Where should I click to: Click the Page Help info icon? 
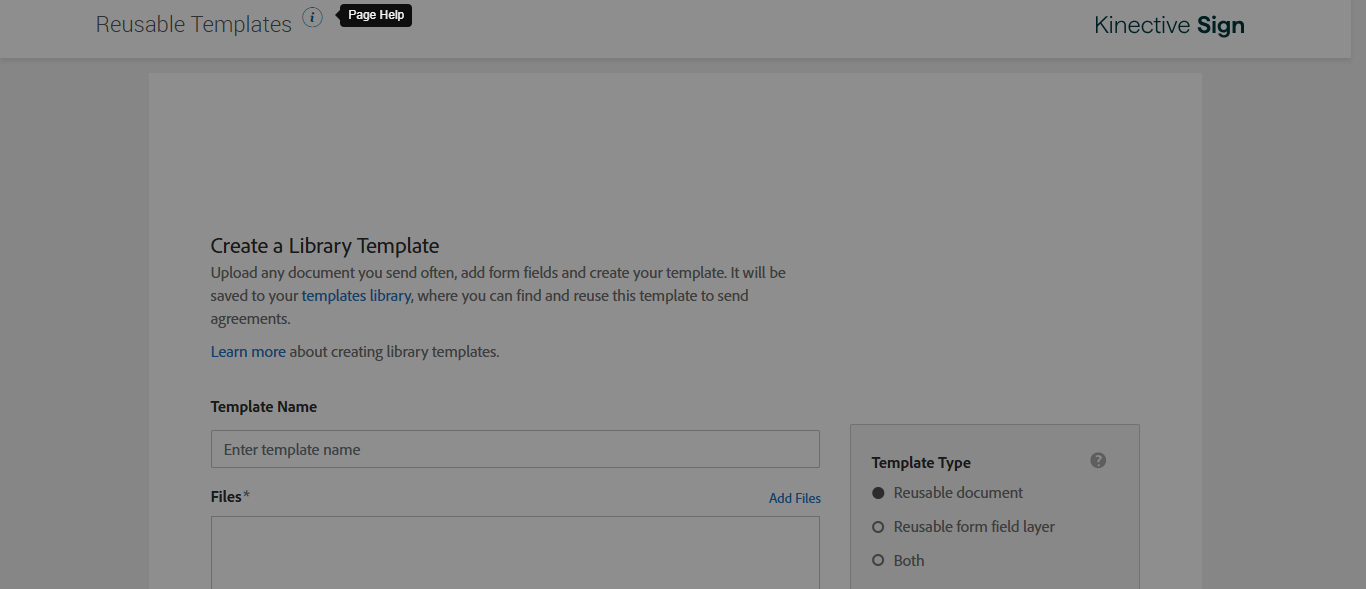tap(313, 17)
